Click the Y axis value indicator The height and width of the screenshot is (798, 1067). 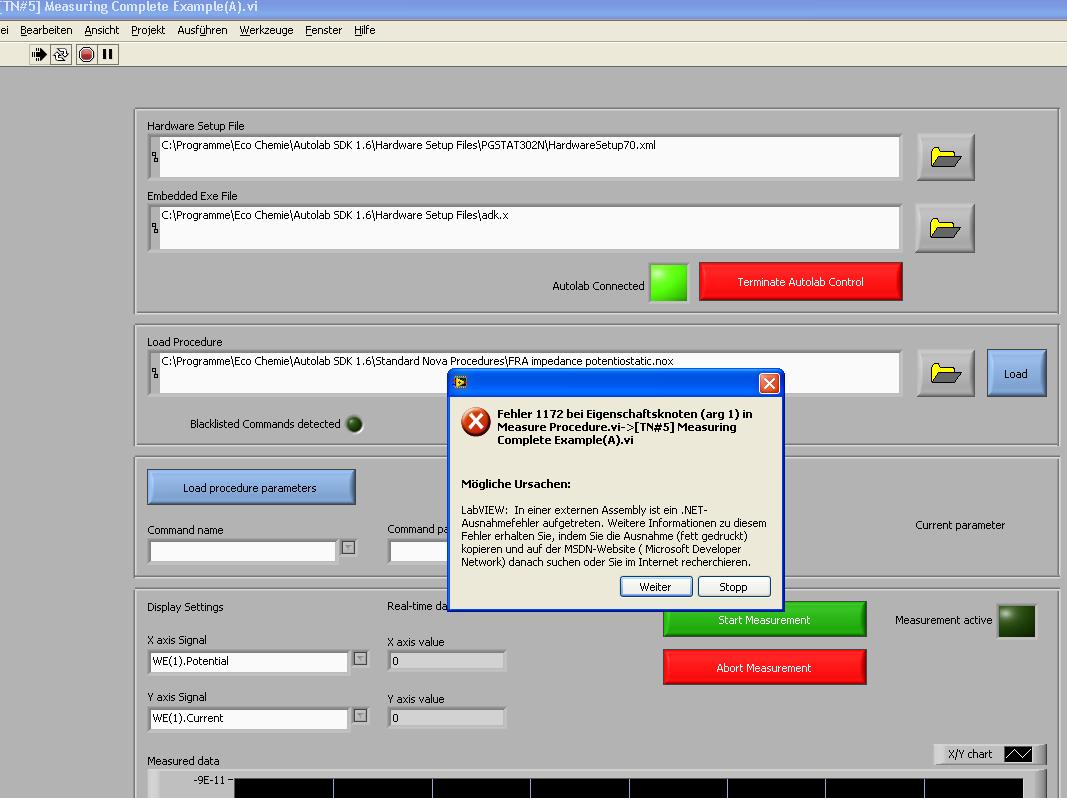click(x=446, y=718)
